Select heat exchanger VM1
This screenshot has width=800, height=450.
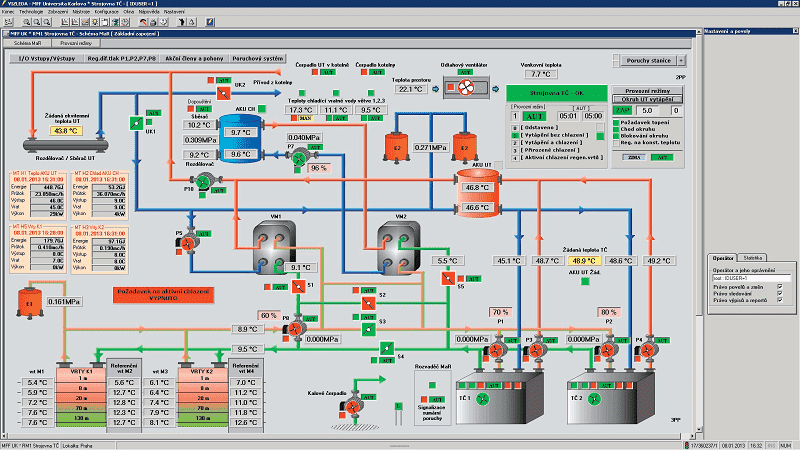(274, 247)
